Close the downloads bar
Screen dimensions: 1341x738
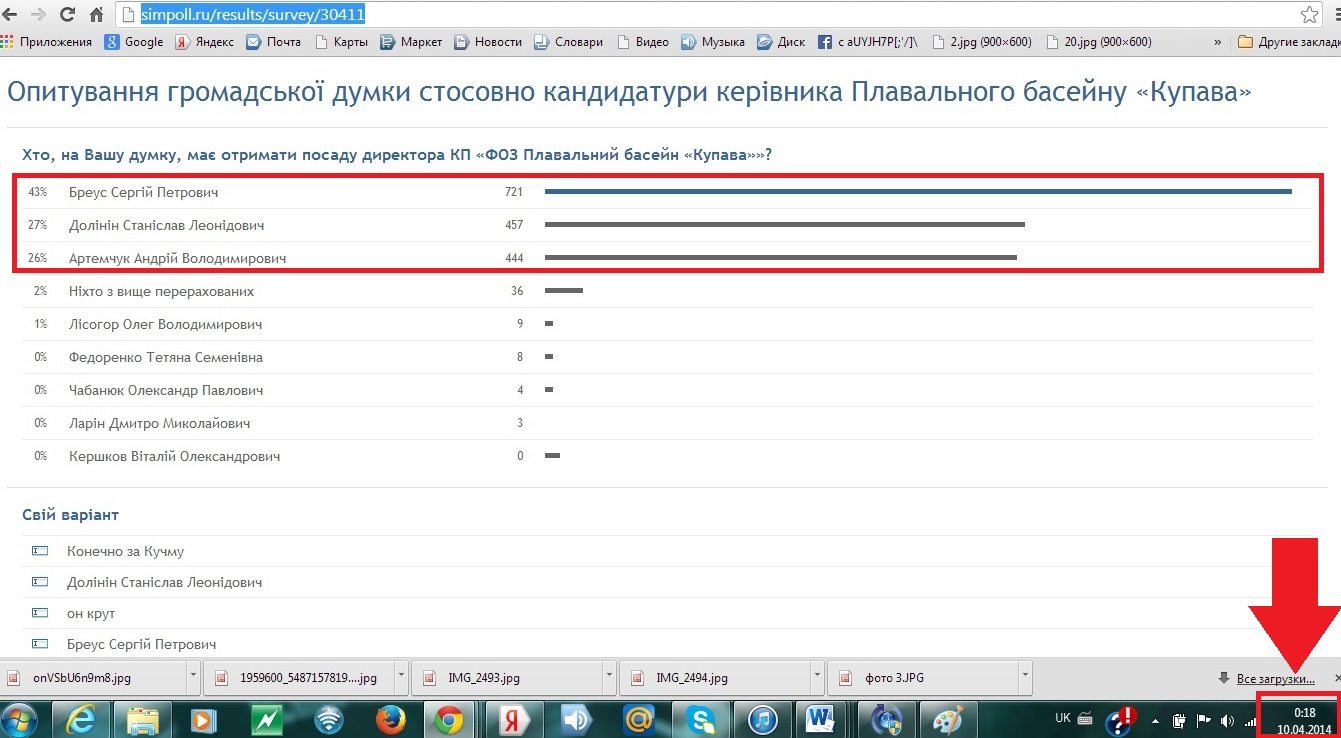pyautogui.click(x=1337, y=678)
